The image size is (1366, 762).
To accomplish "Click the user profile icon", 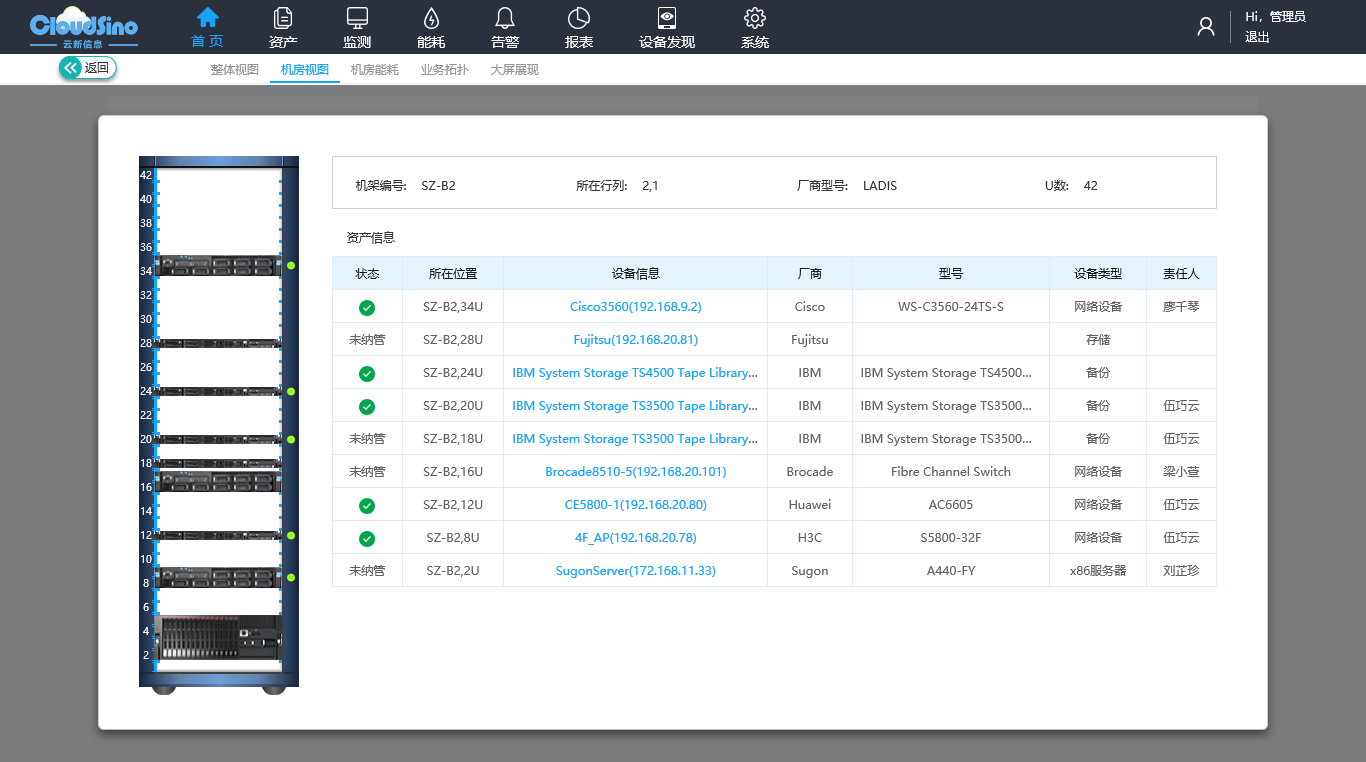I will pyautogui.click(x=1206, y=27).
